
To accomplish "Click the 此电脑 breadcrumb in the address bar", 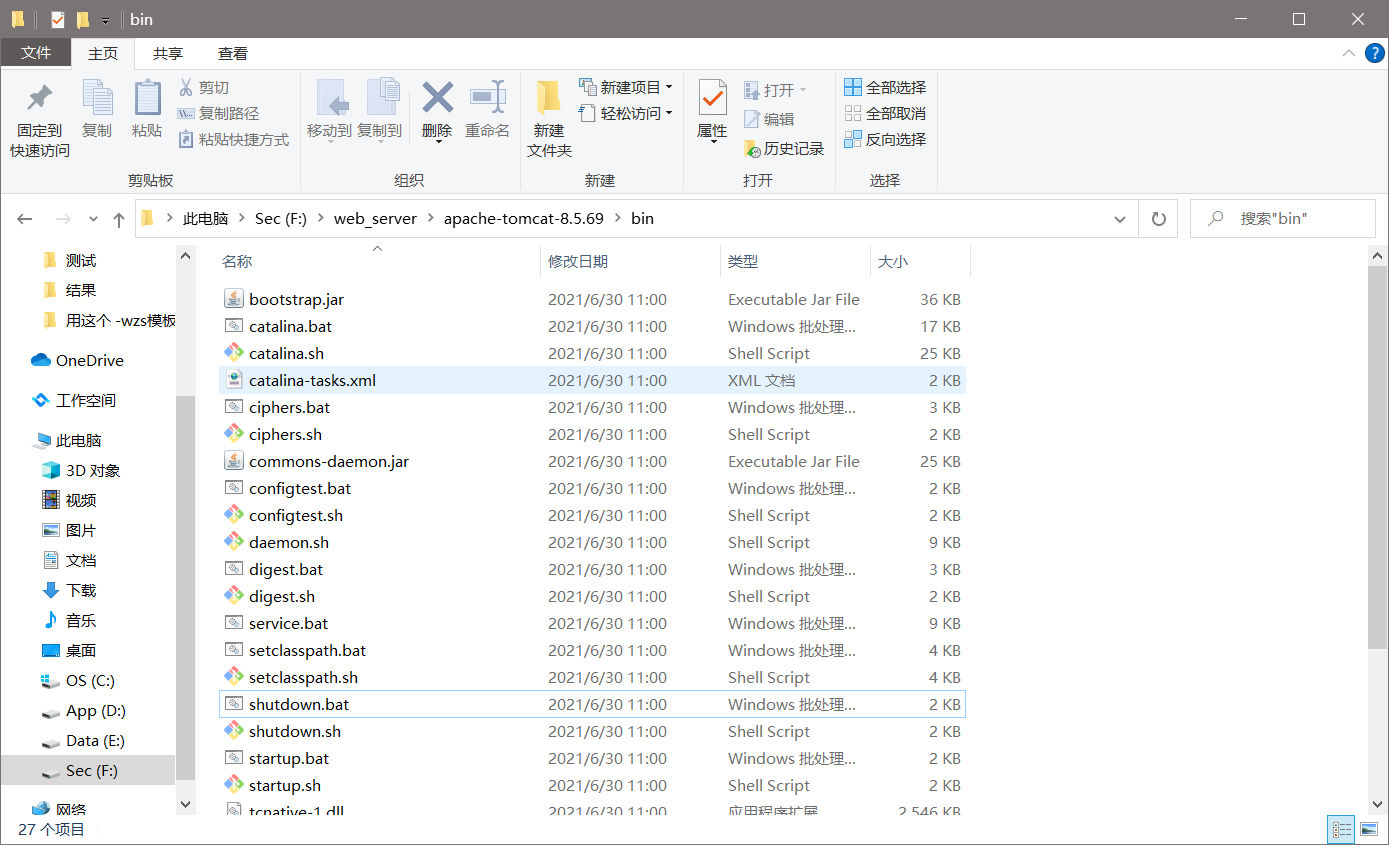I will coord(205,218).
